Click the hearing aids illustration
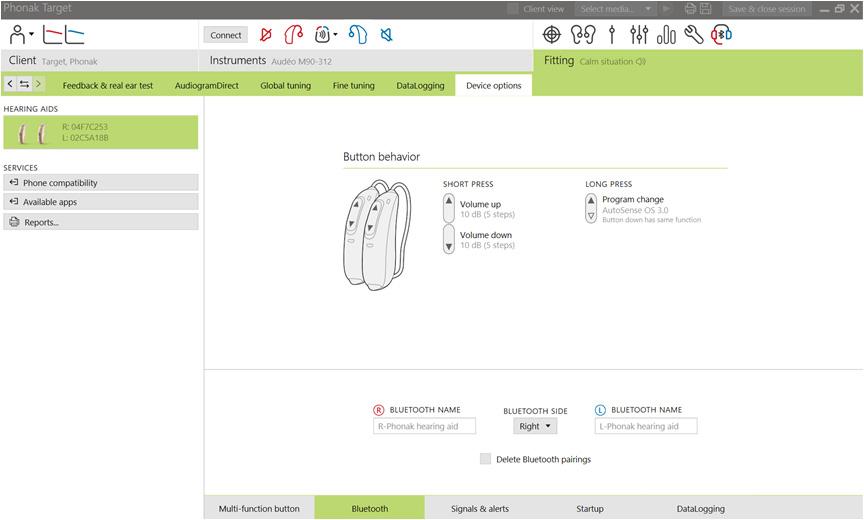 pos(376,235)
